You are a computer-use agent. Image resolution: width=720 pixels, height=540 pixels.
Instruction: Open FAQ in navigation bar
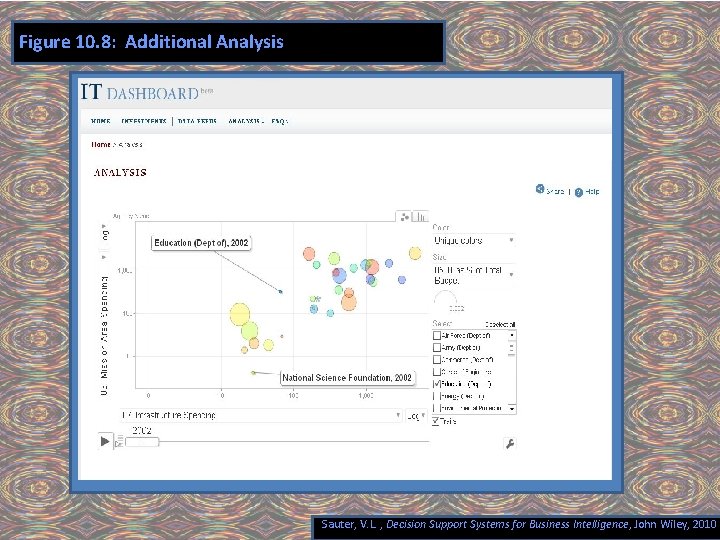(279, 121)
